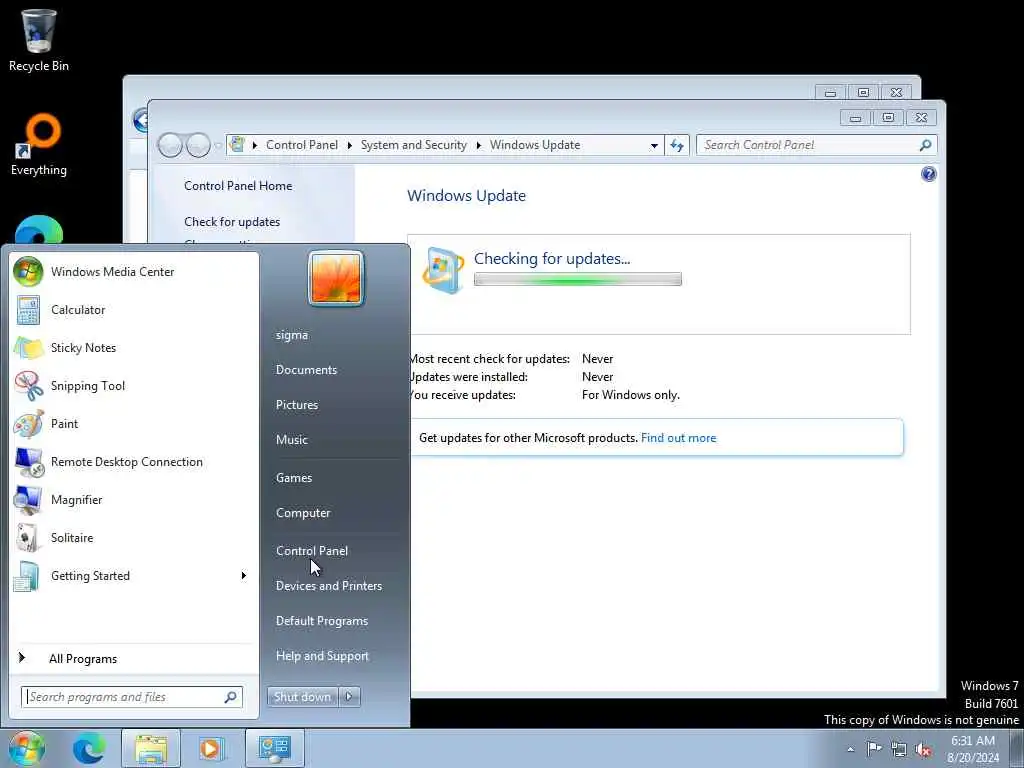Expand the System and Security breadcrumb arrow
Image resolution: width=1024 pixels, height=768 pixels.
click(478, 145)
